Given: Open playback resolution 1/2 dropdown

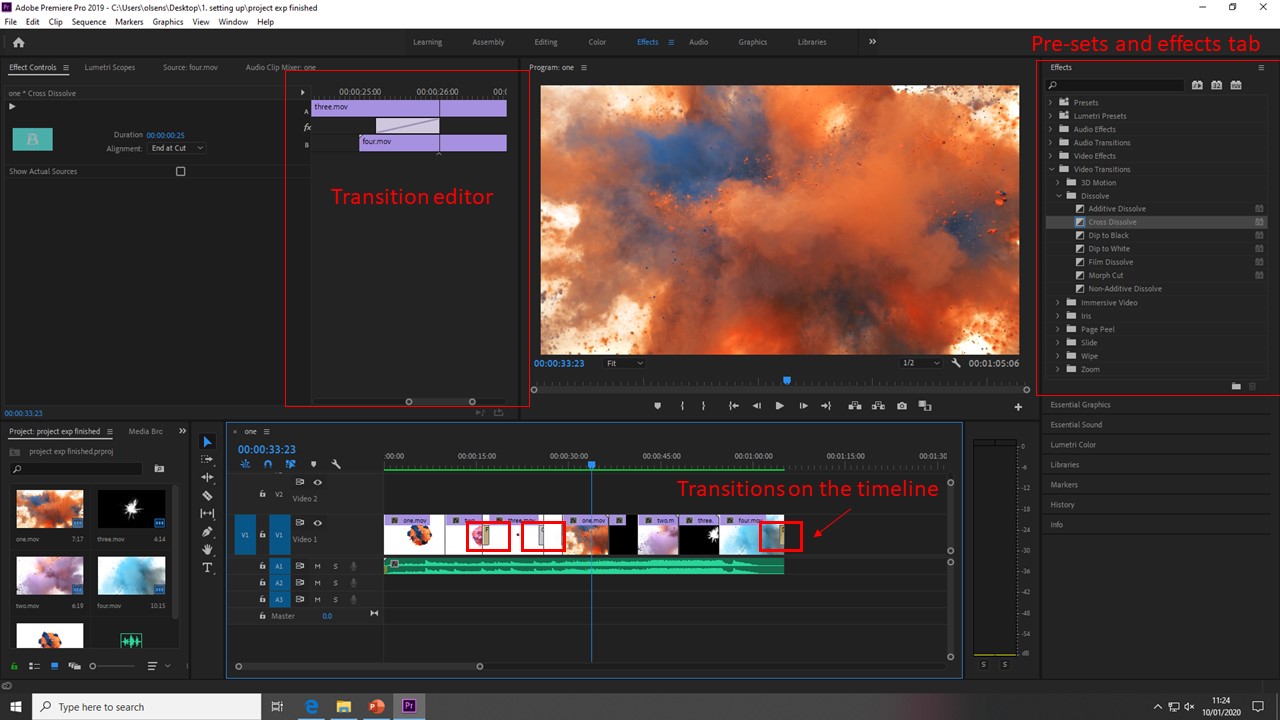Looking at the screenshot, I should [920, 363].
